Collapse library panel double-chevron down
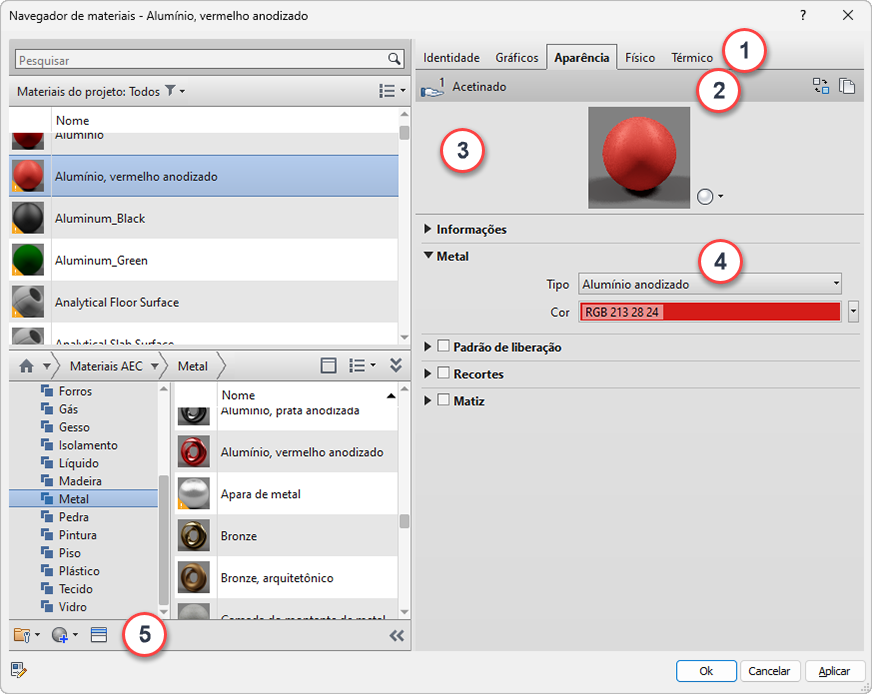The image size is (872, 694). 396,365
